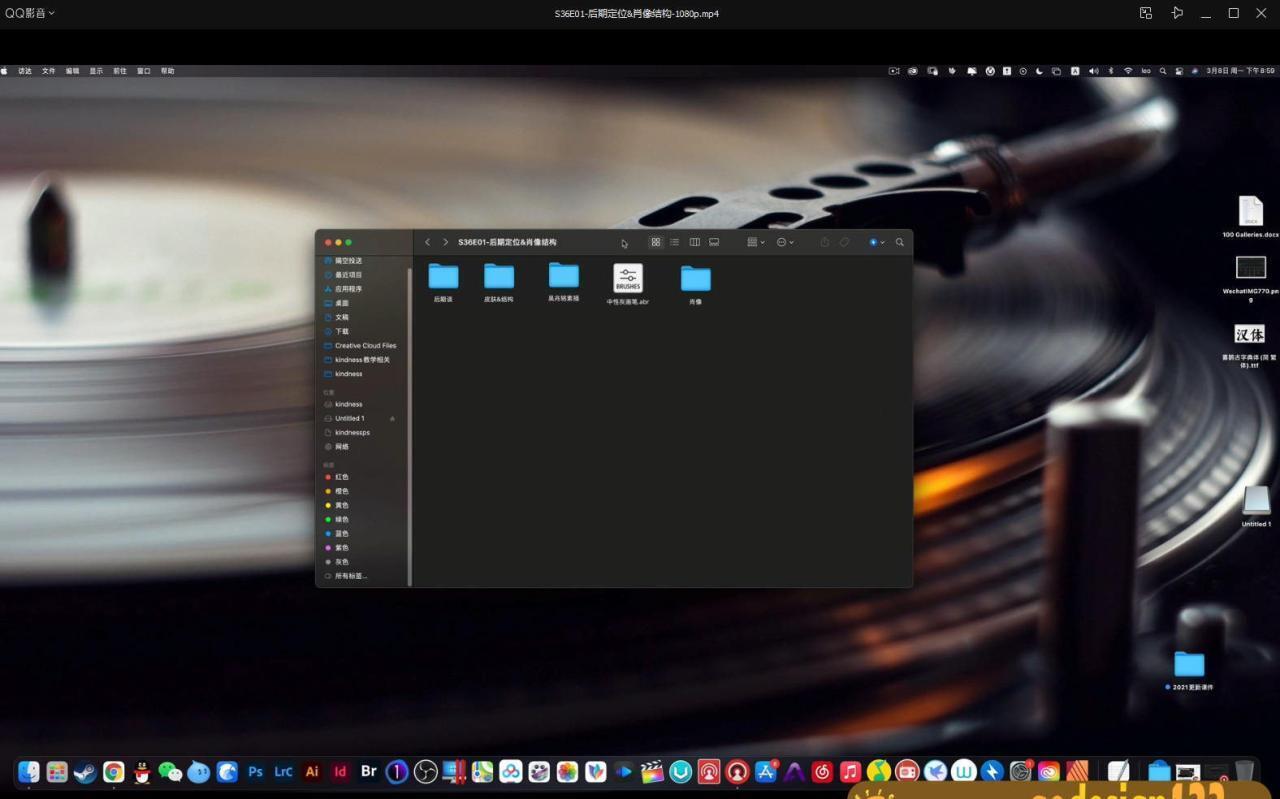1280x799 pixels.
Task: Eject the Untitled 1 volume in sidebar
Action: coord(392,418)
